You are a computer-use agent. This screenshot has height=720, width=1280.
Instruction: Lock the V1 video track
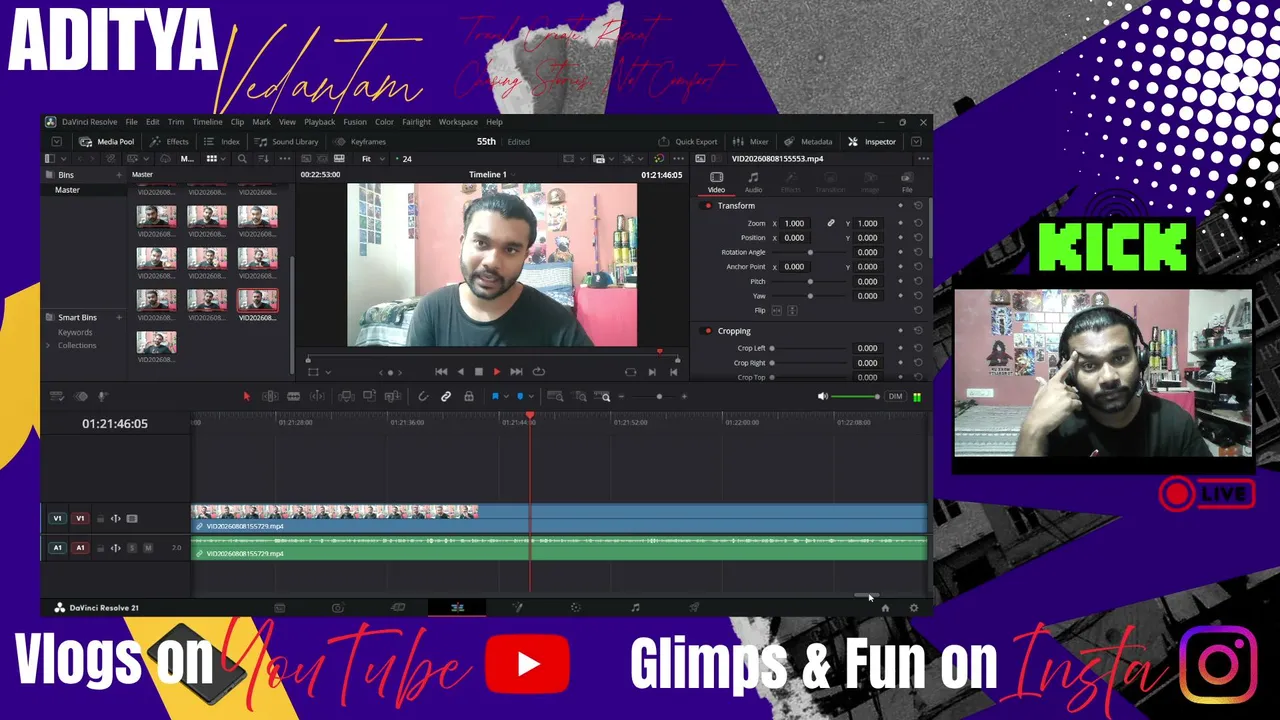(100, 519)
